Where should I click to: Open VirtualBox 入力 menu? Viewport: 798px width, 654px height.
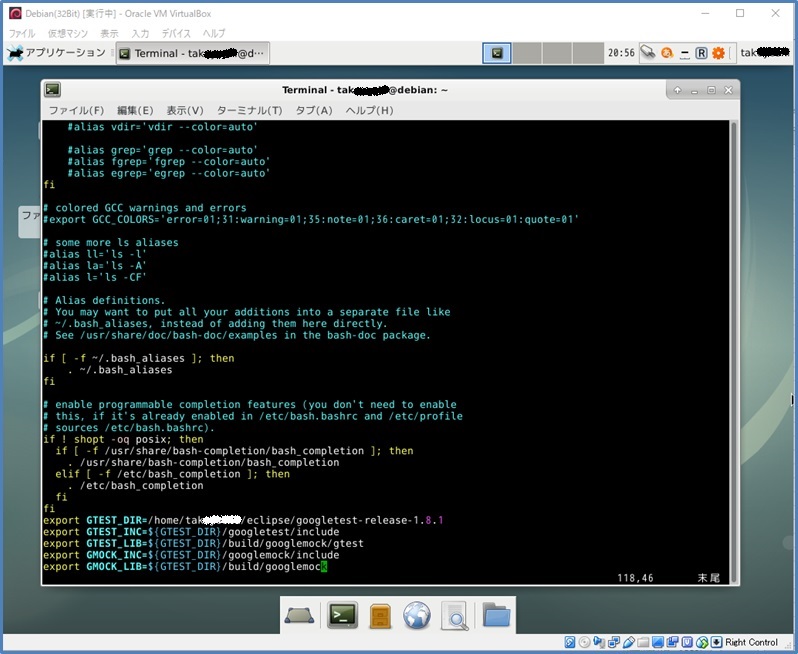[x=140, y=34]
